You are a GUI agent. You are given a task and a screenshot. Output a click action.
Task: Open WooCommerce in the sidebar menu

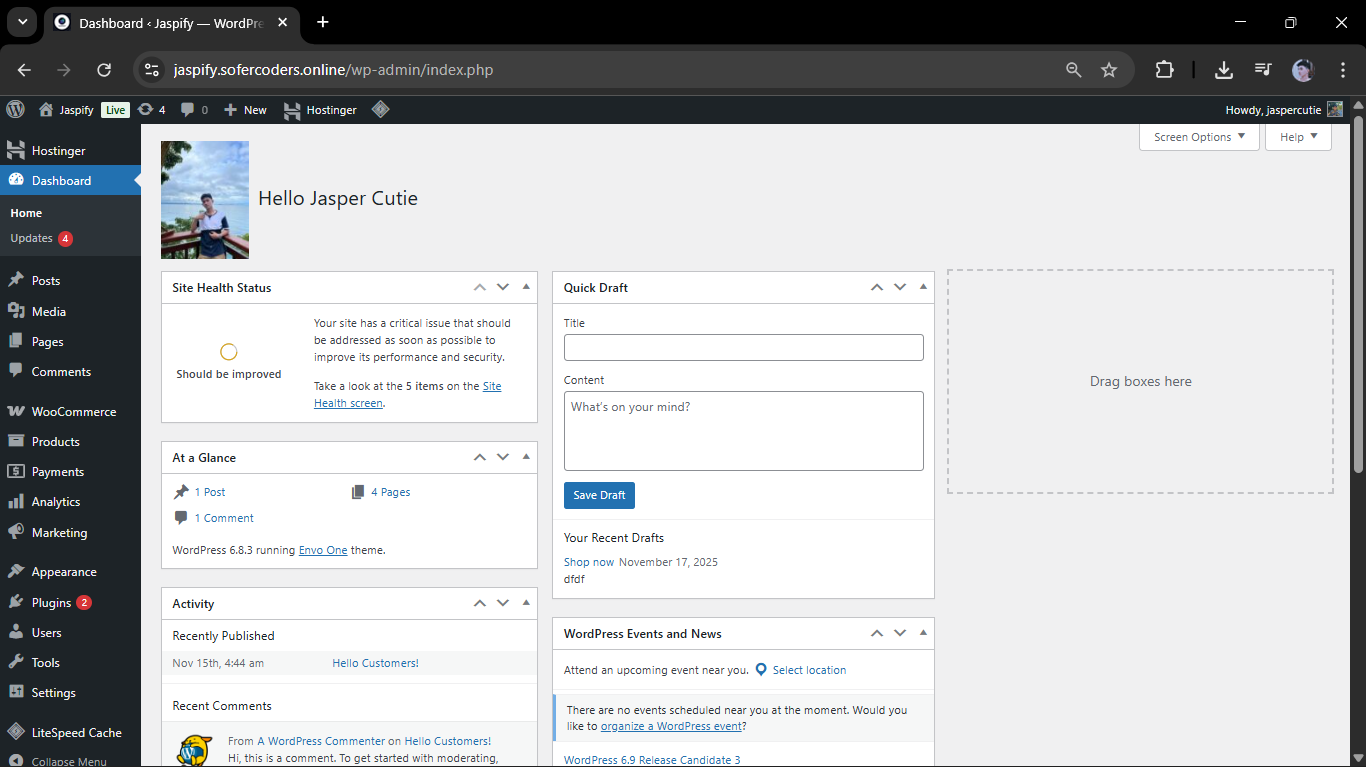[x=73, y=411]
